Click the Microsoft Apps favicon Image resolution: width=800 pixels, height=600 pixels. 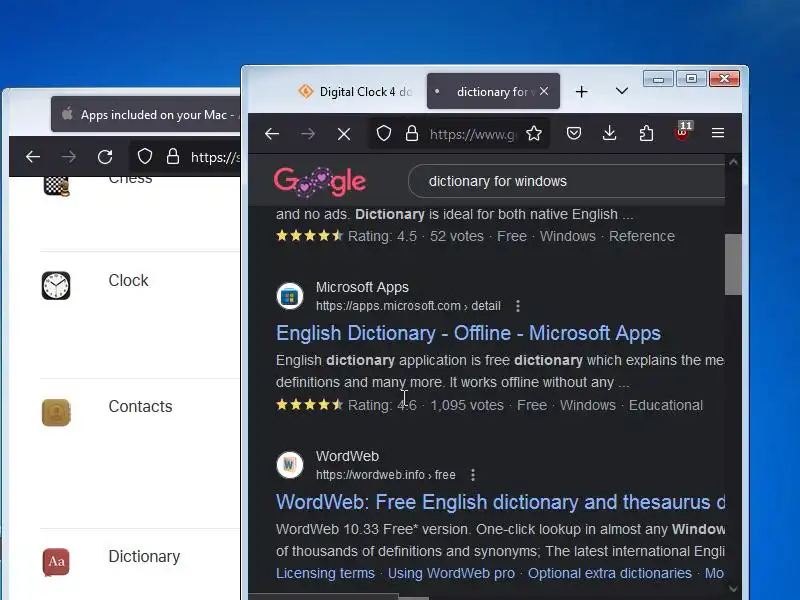pos(290,296)
